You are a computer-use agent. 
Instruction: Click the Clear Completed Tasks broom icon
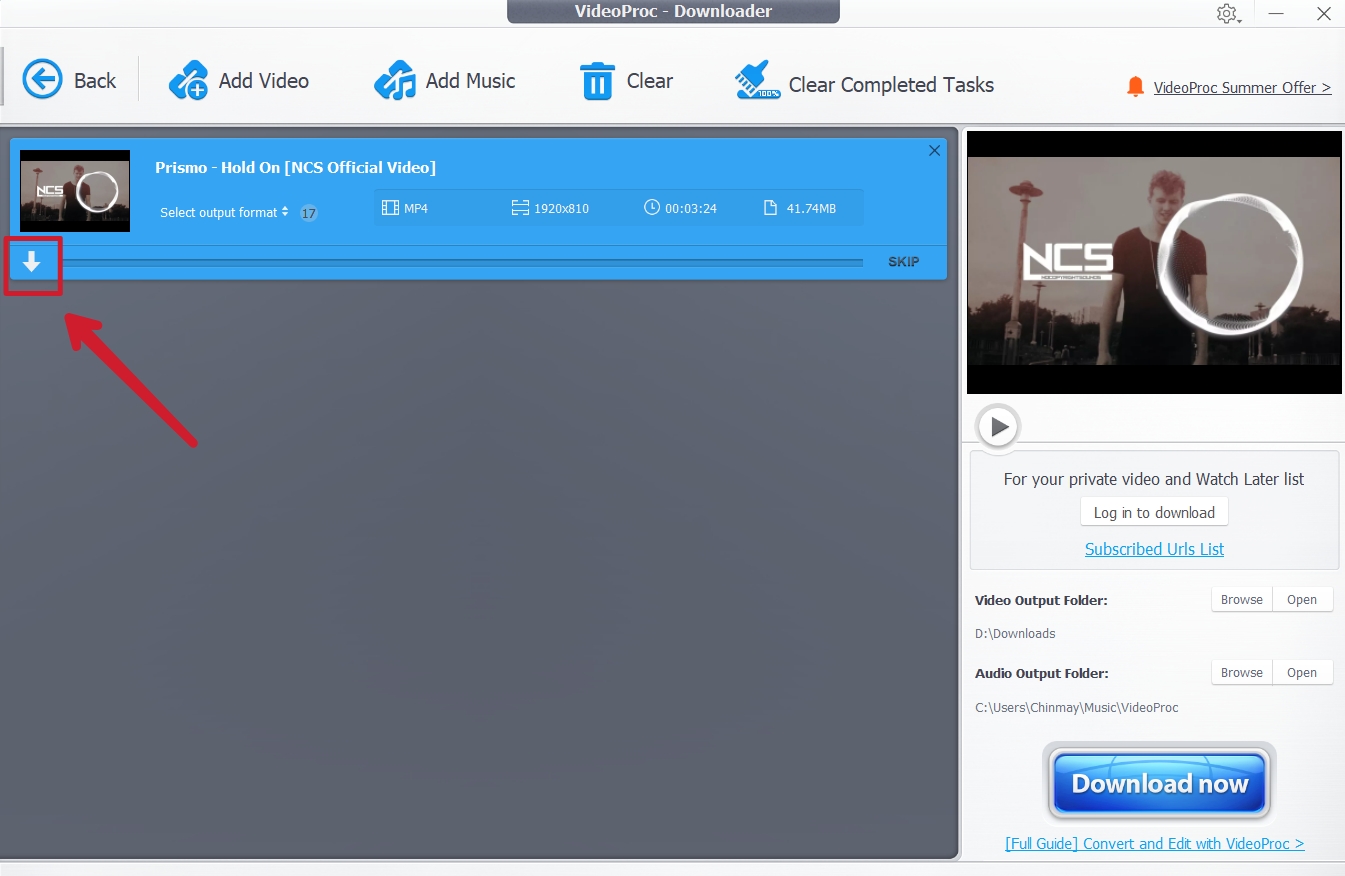[x=758, y=80]
